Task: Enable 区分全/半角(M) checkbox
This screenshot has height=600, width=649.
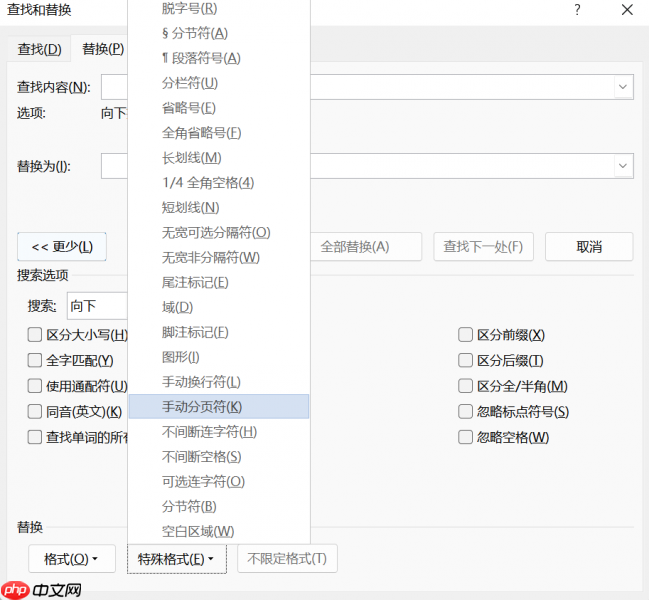Action: 465,386
